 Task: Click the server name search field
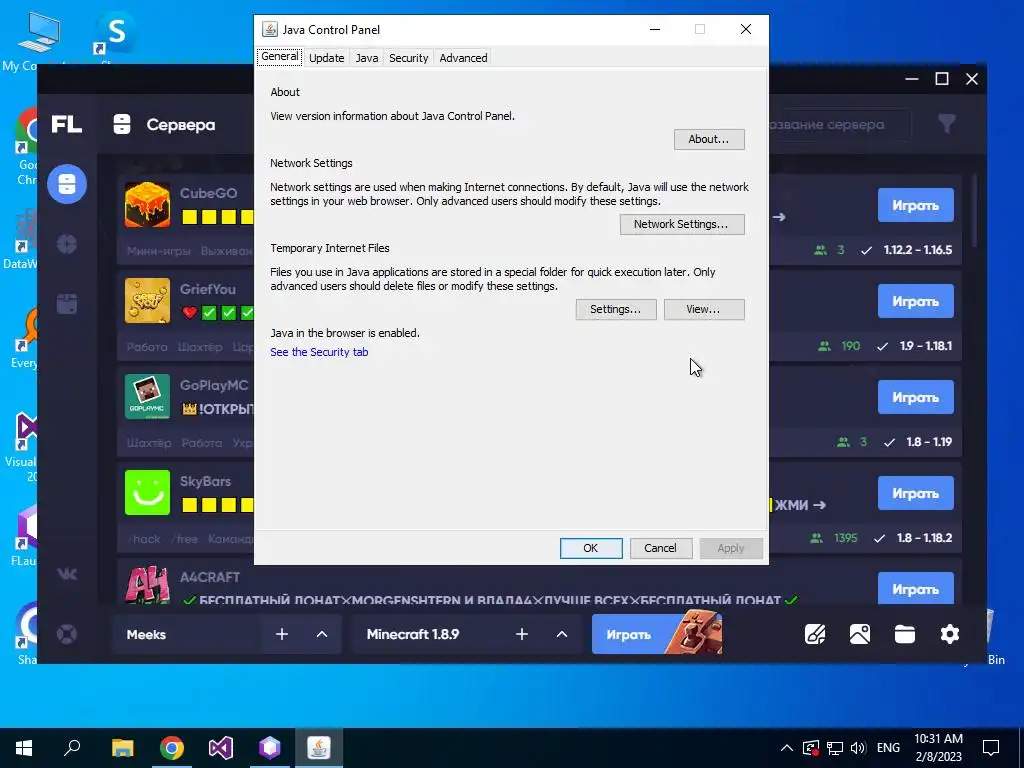point(839,125)
